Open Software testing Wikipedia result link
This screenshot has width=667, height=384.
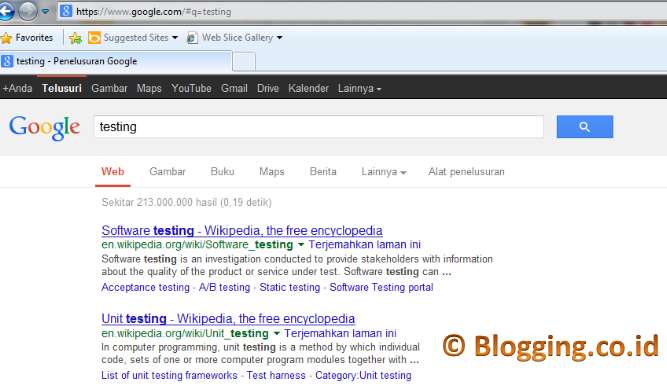tap(242, 230)
